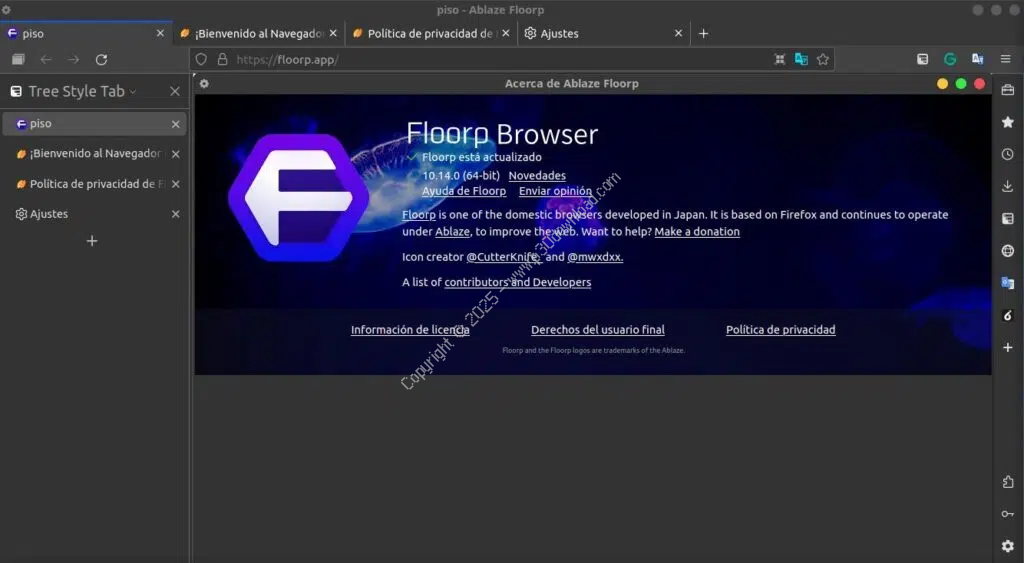Select the Política de privacidad tab at top

429,33
